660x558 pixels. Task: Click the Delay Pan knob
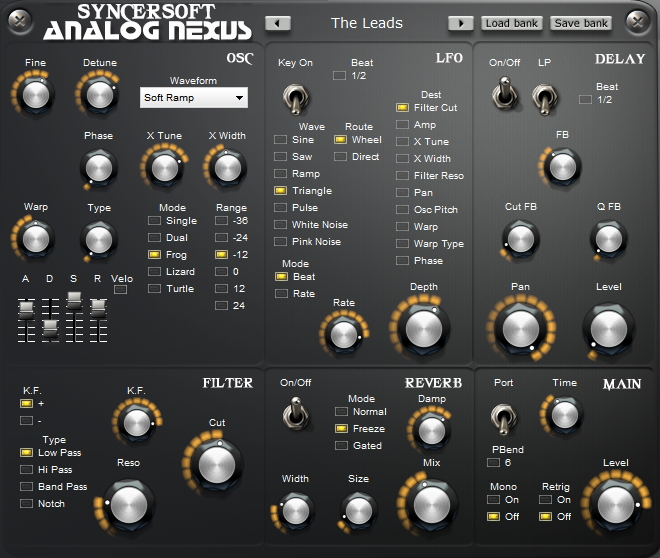coord(521,329)
